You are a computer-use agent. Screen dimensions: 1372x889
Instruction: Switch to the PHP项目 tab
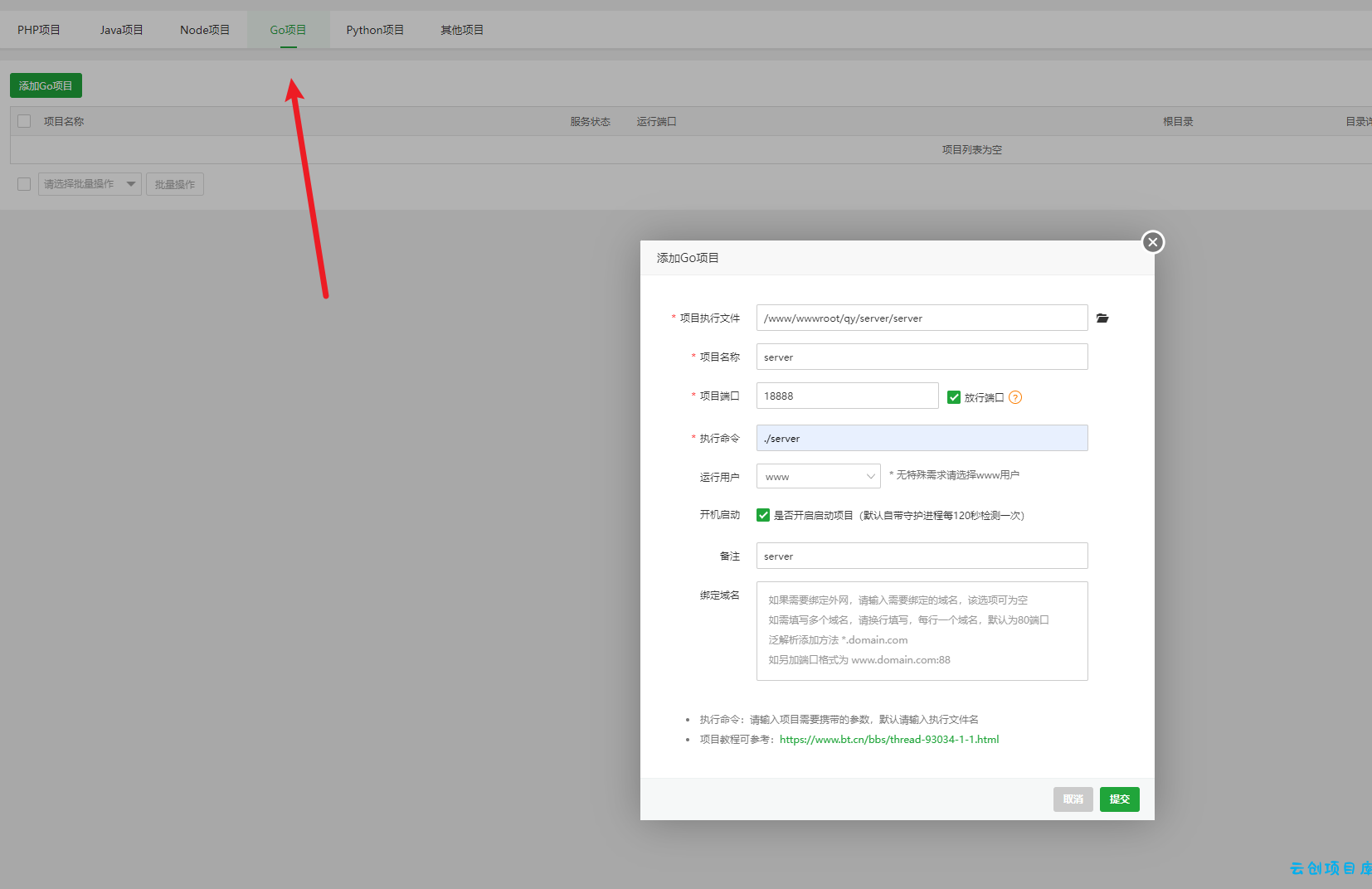[x=39, y=30]
